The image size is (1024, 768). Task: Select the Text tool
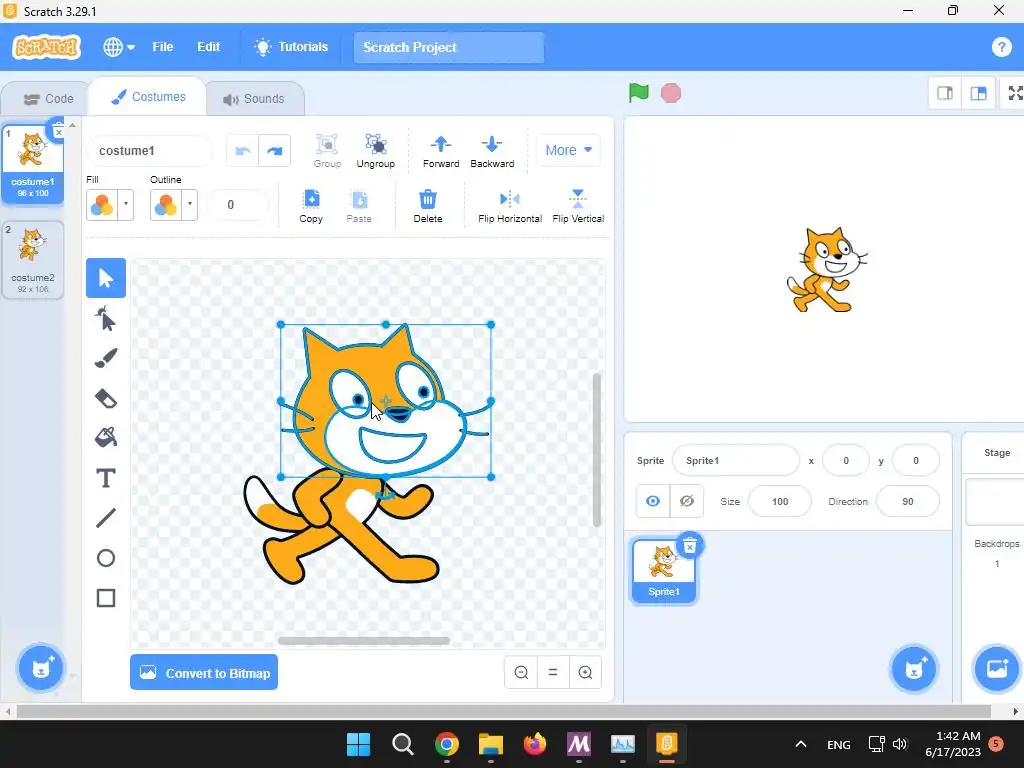pos(106,478)
